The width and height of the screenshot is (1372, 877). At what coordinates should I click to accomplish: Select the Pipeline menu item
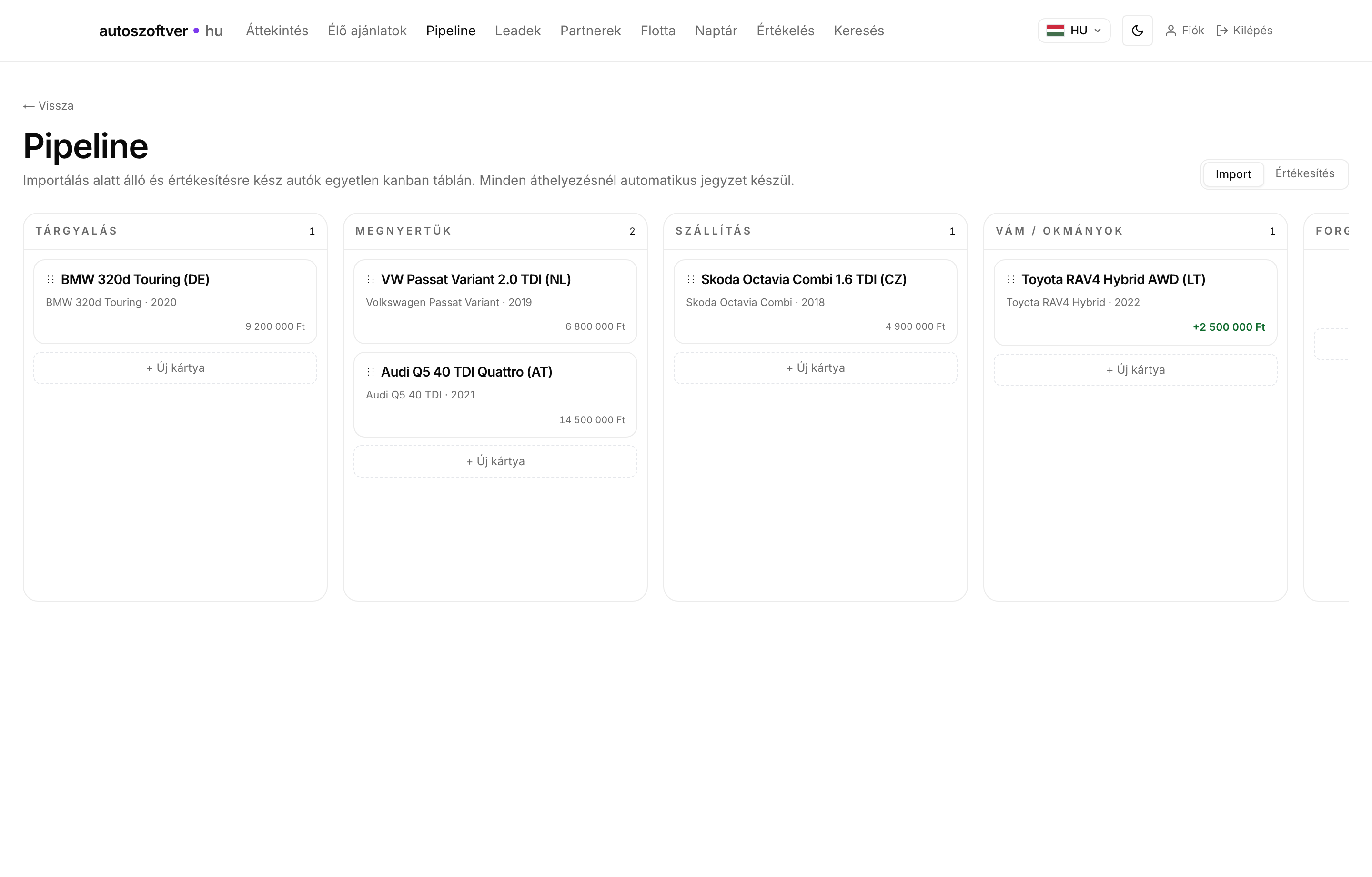[x=451, y=31]
